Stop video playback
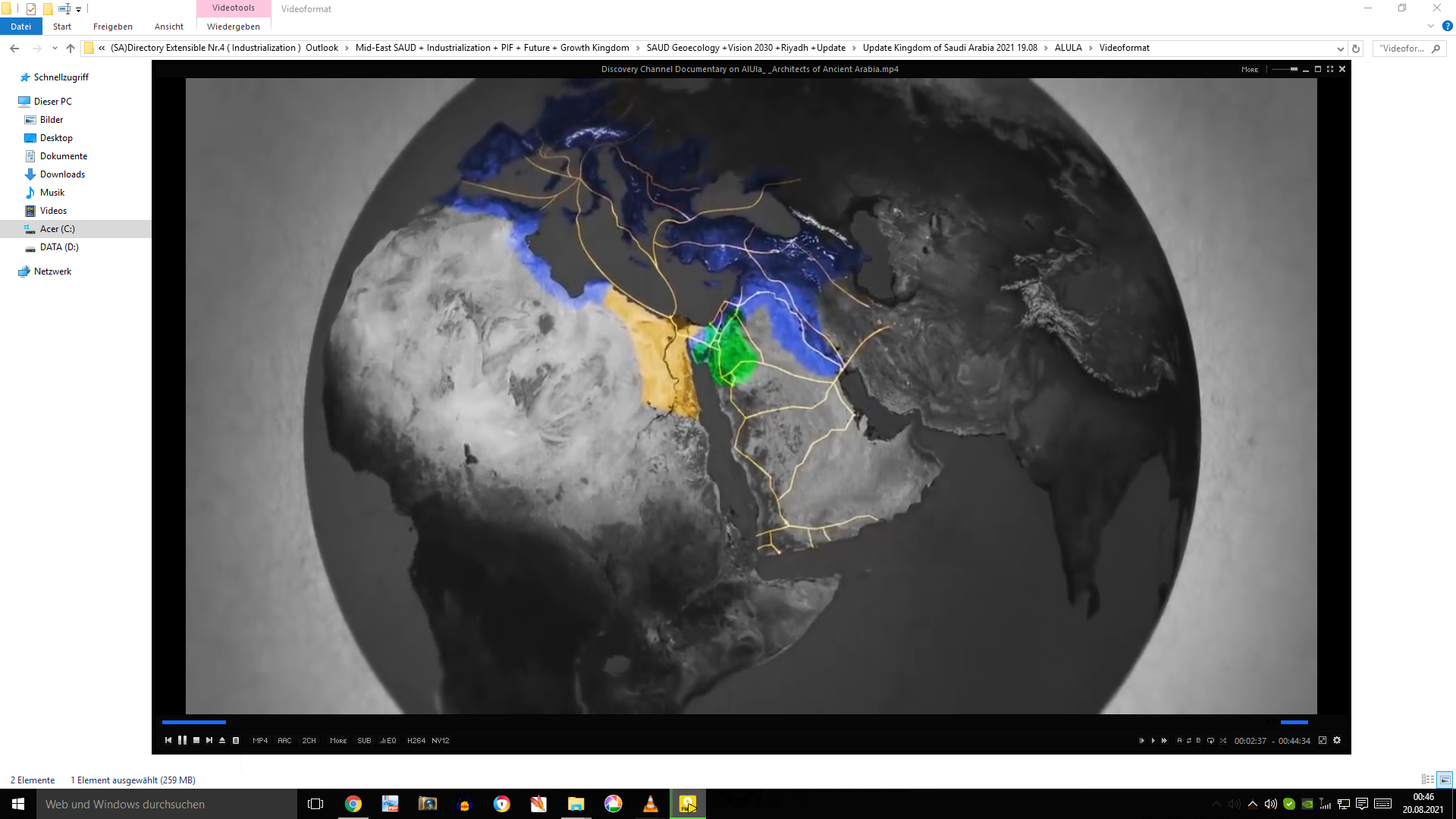This screenshot has width=1456, height=819. point(196,740)
